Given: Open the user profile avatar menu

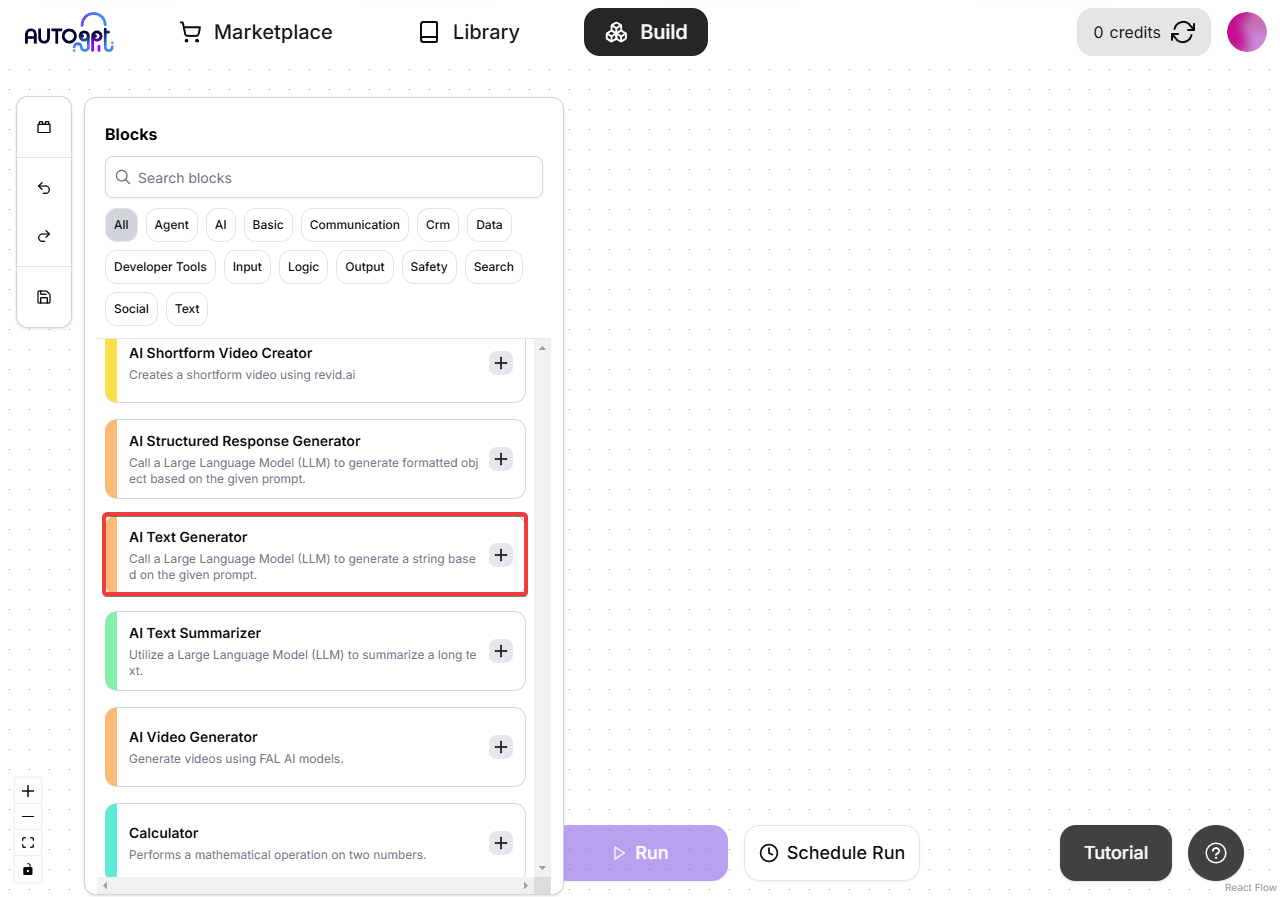Looking at the screenshot, I should [x=1246, y=32].
